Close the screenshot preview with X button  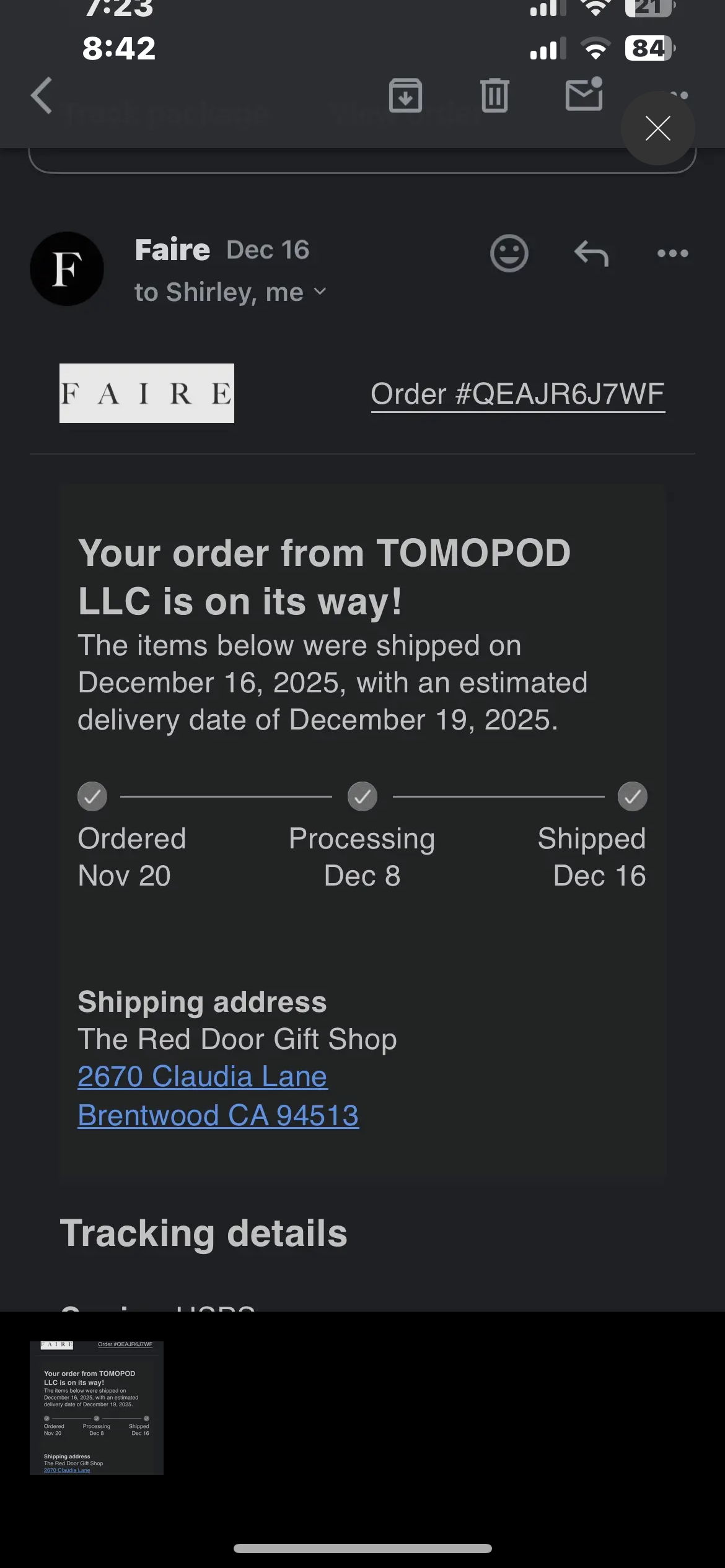pos(657,128)
